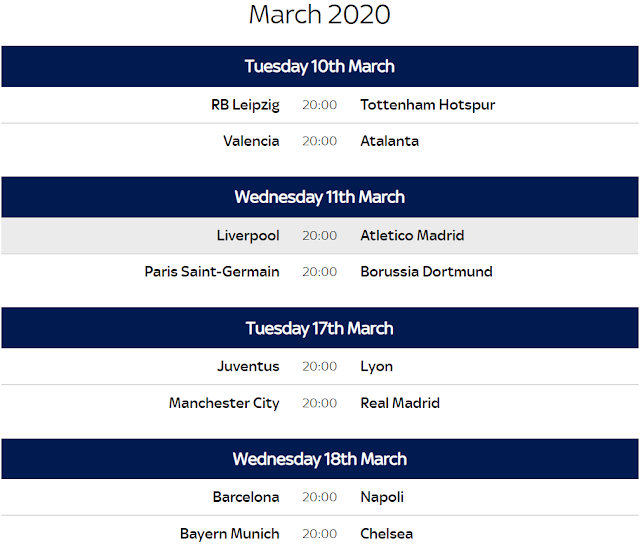Select the Tuesday 10th March header
This screenshot has height=547, width=640.
(320, 66)
